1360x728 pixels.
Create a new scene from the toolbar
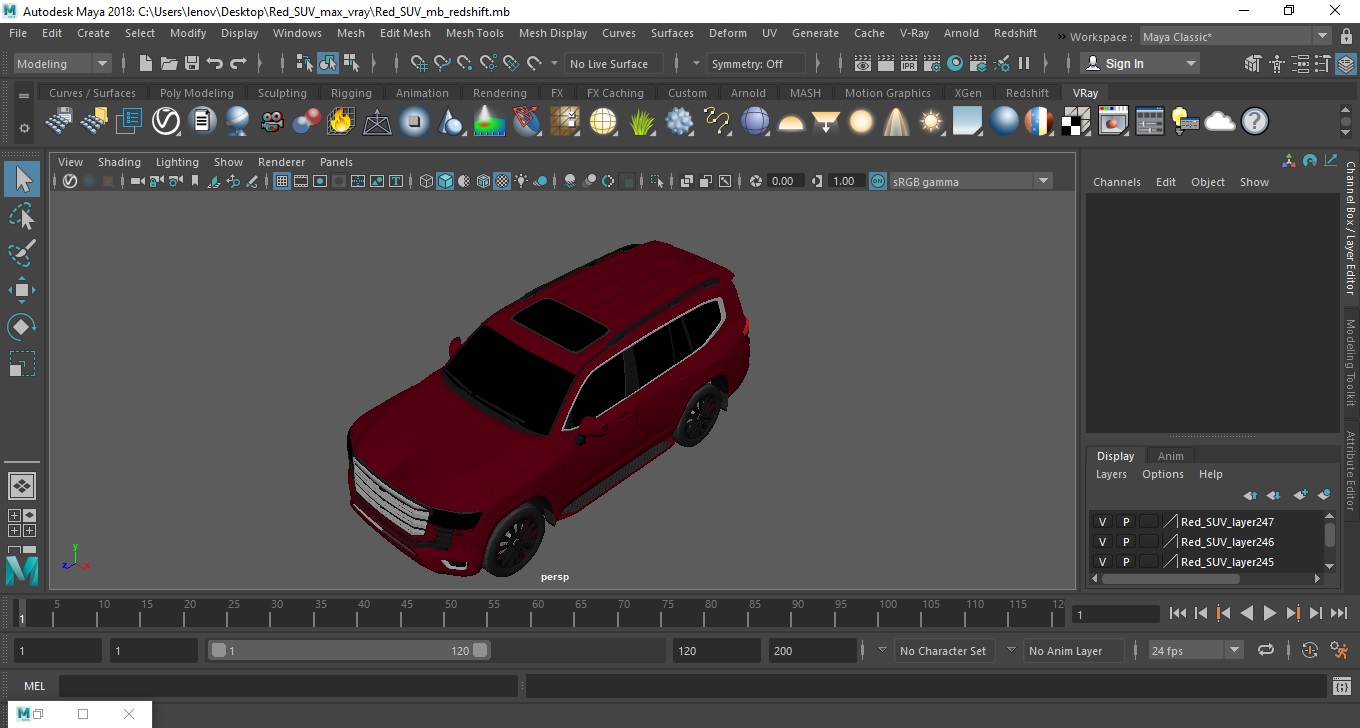pos(146,63)
